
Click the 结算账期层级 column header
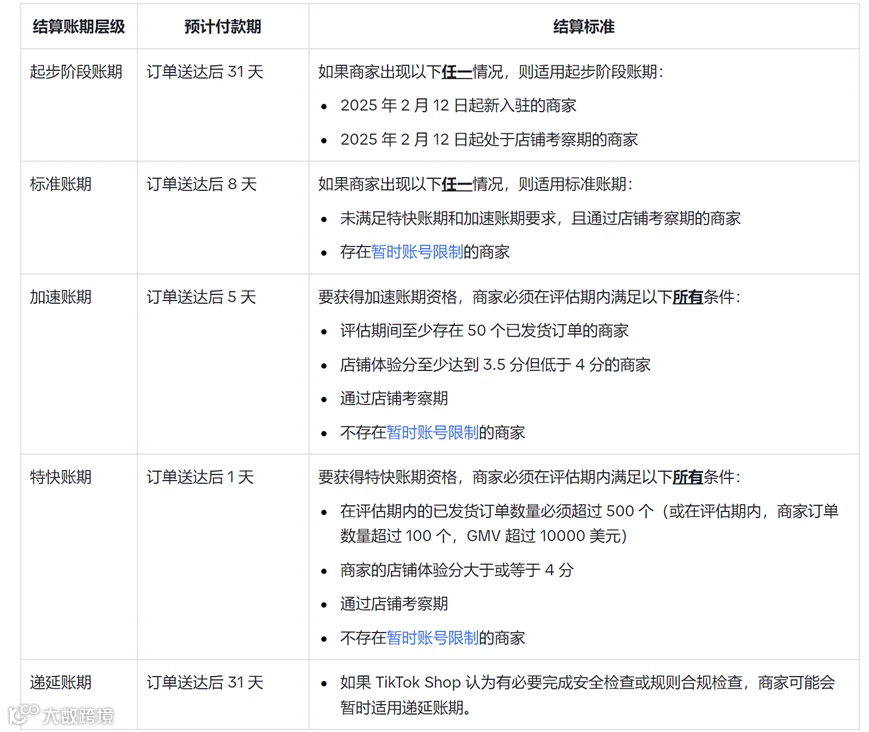[79, 27]
